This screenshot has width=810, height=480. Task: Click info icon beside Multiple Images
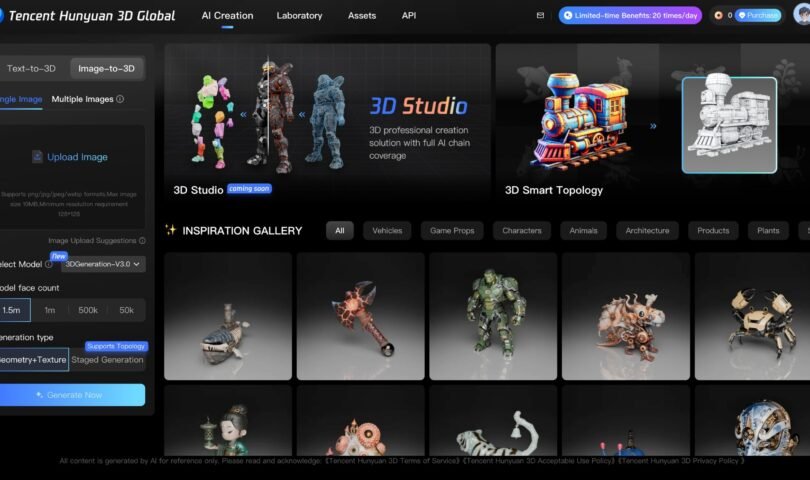(x=120, y=99)
